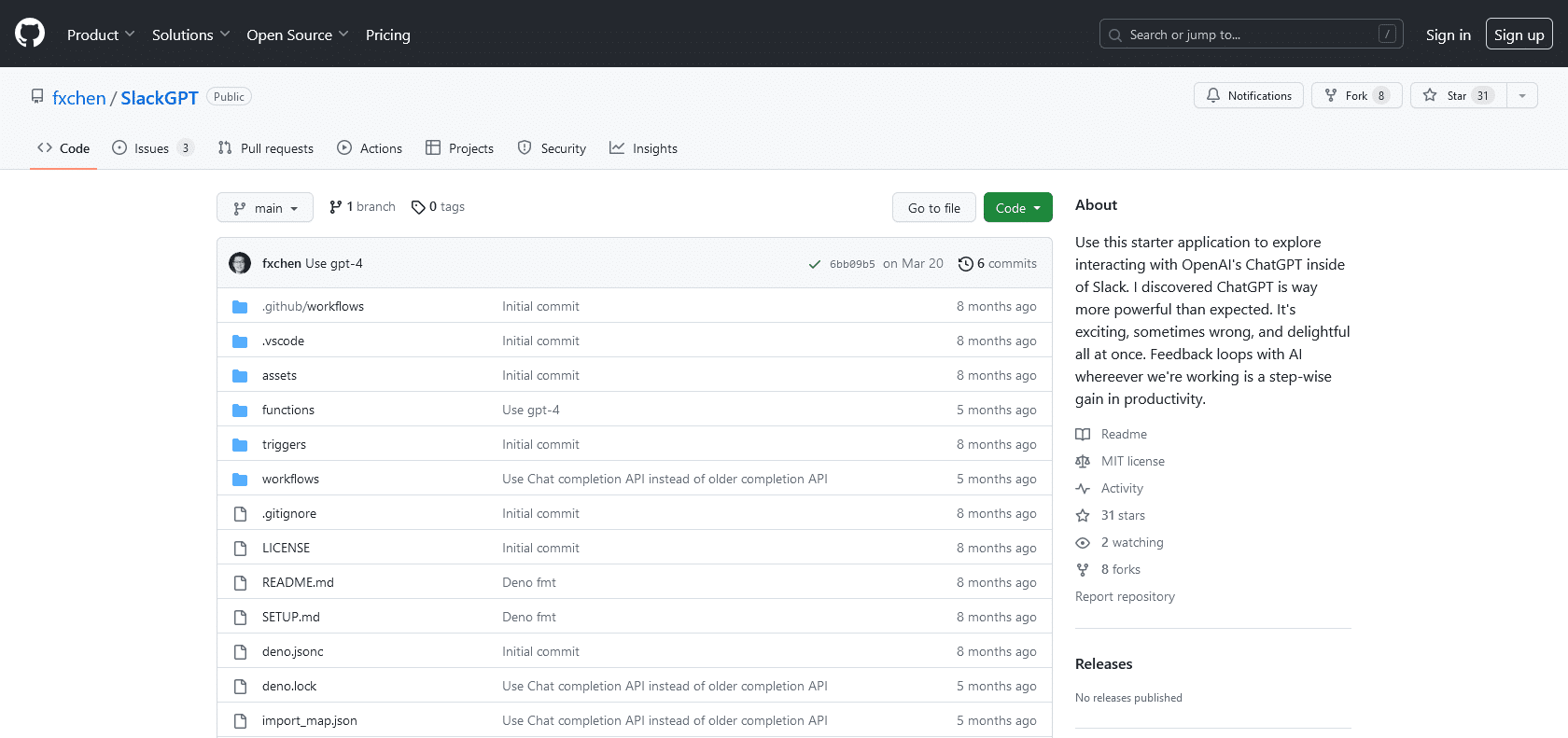Open the SETUP.md file
The height and width of the screenshot is (738, 1568).
tap(291, 617)
